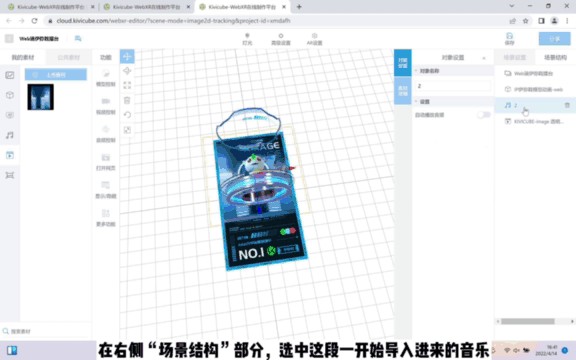Click the blue upload button in assets panel

56,75
